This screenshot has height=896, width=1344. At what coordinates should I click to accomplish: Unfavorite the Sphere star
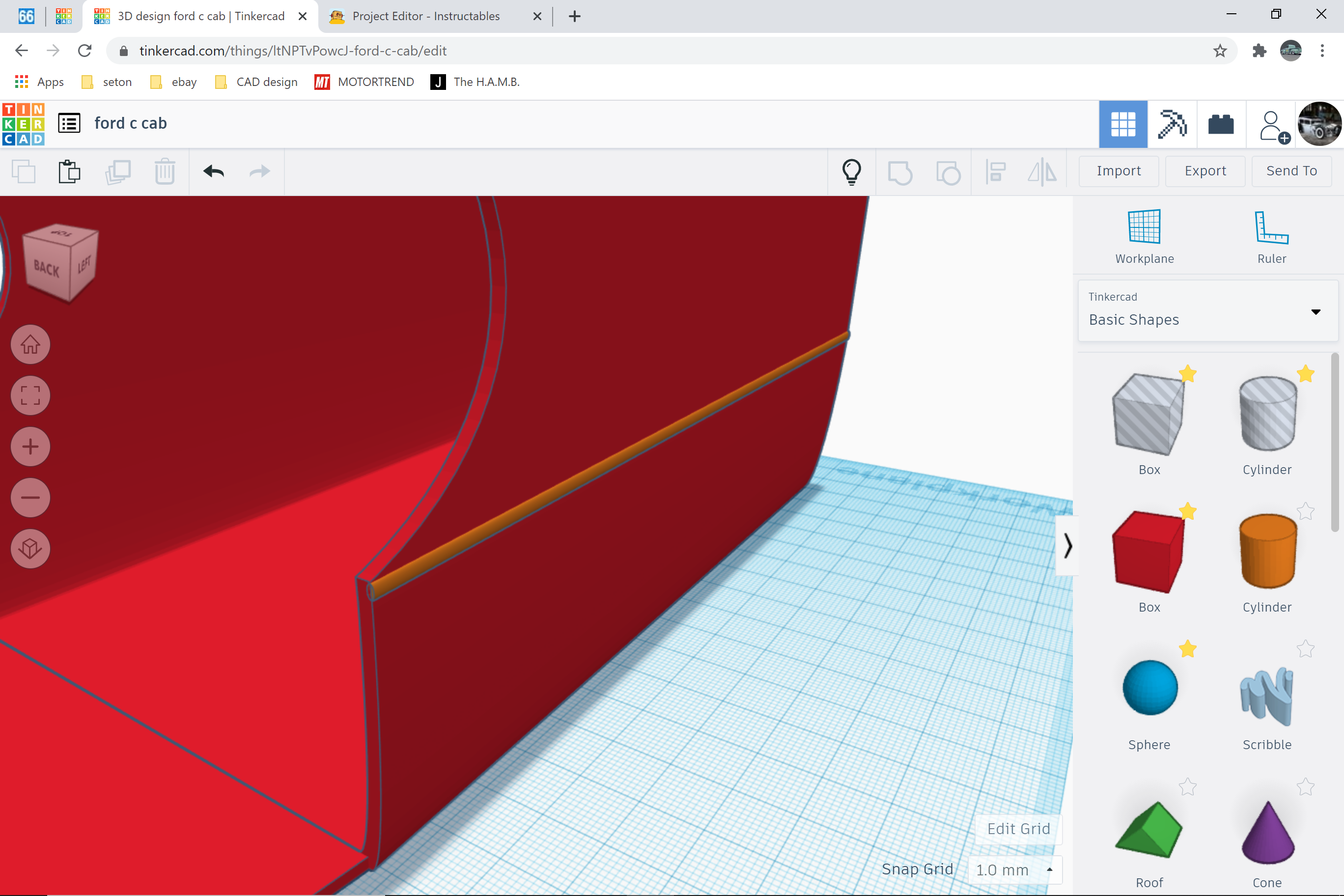click(1187, 648)
